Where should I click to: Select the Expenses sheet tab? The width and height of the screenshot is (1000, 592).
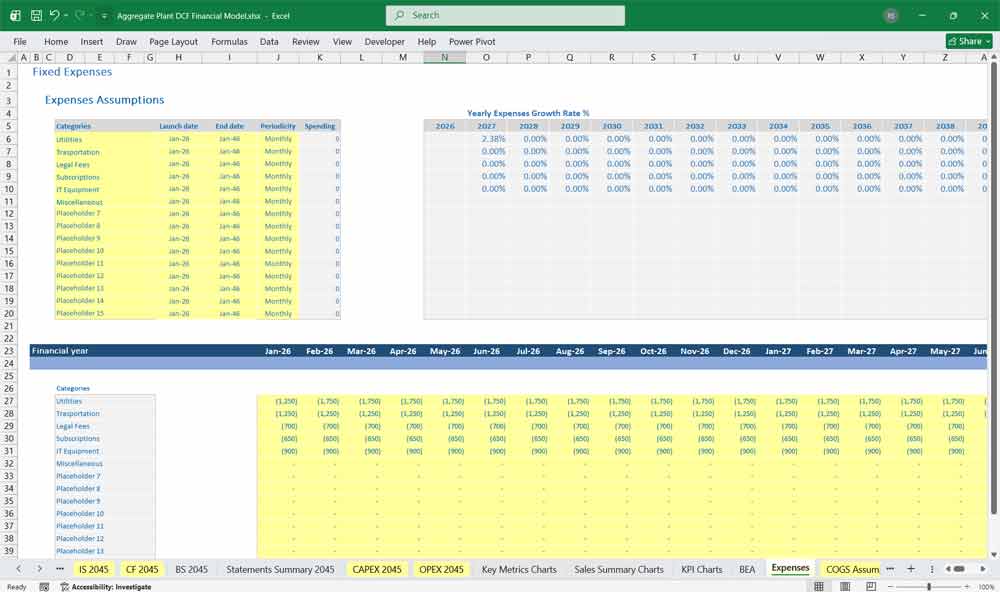(790, 568)
